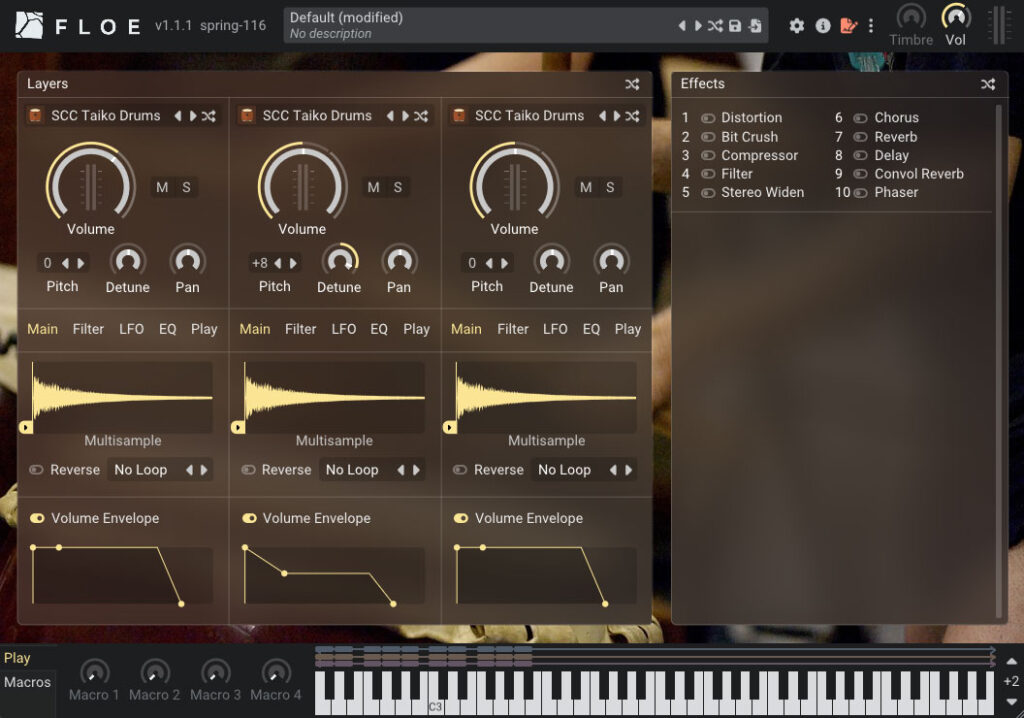Enable the Distortion effect toggle
Screen dimensions: 1024x718
click(x=708, y=118)
